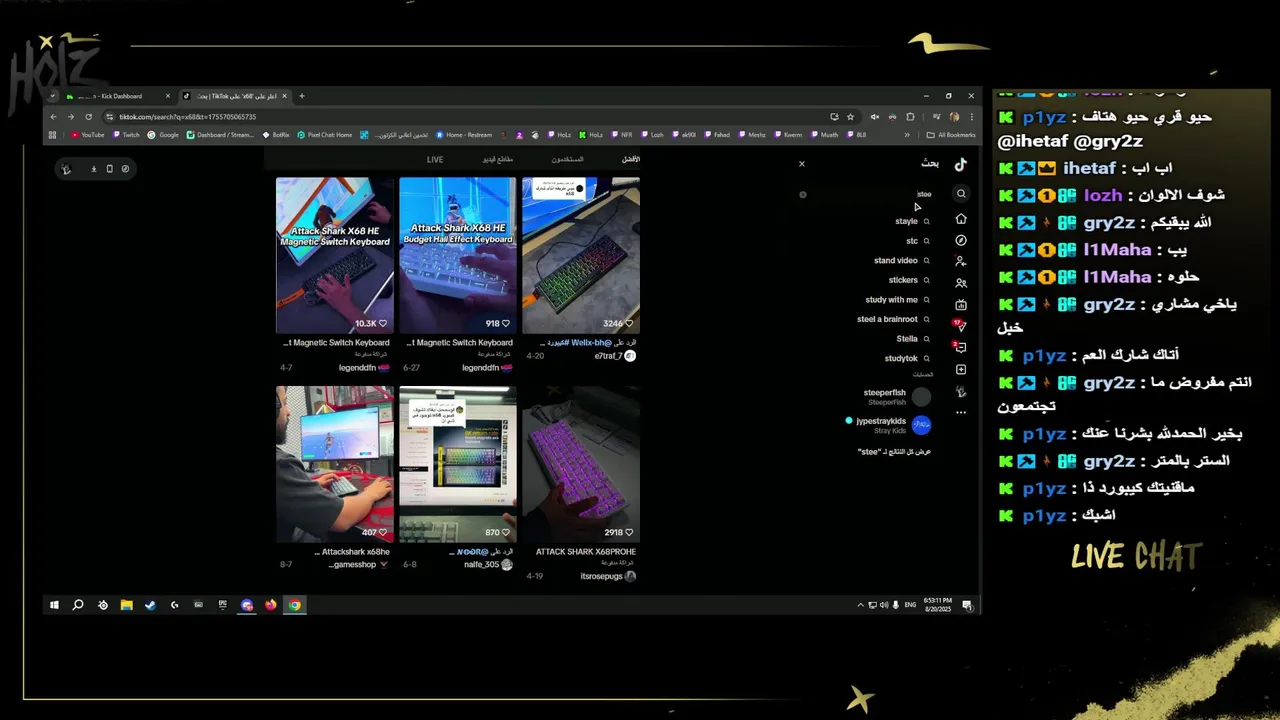The image size is (1280, 720).
Task: Open Chrome extensions puzzle icon
Action: coord(910,116)
